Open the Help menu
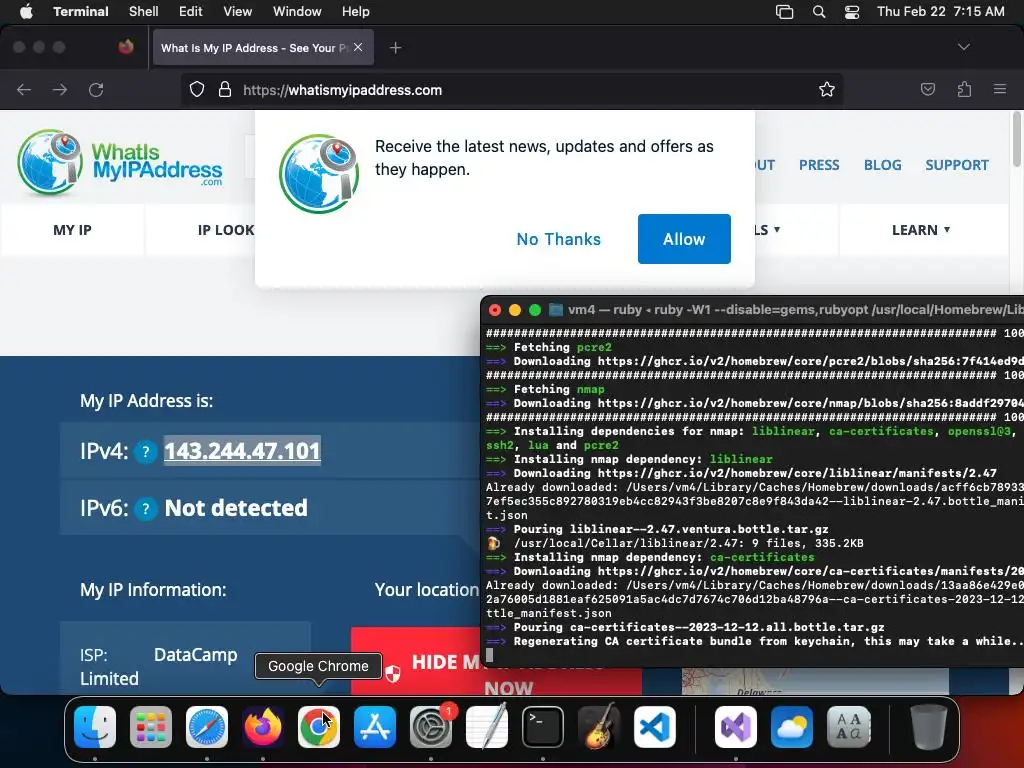 click(356, 12)
